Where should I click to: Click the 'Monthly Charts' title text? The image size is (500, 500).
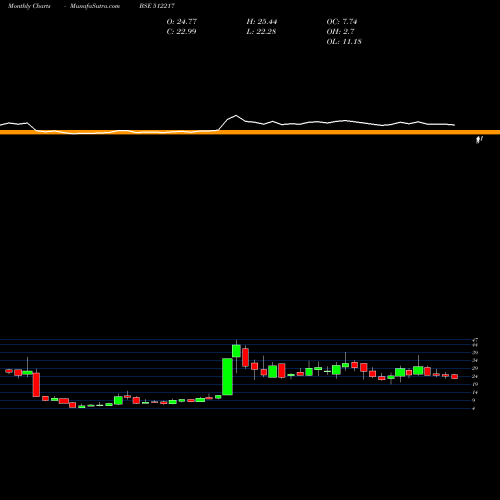[x=29, y=6]
